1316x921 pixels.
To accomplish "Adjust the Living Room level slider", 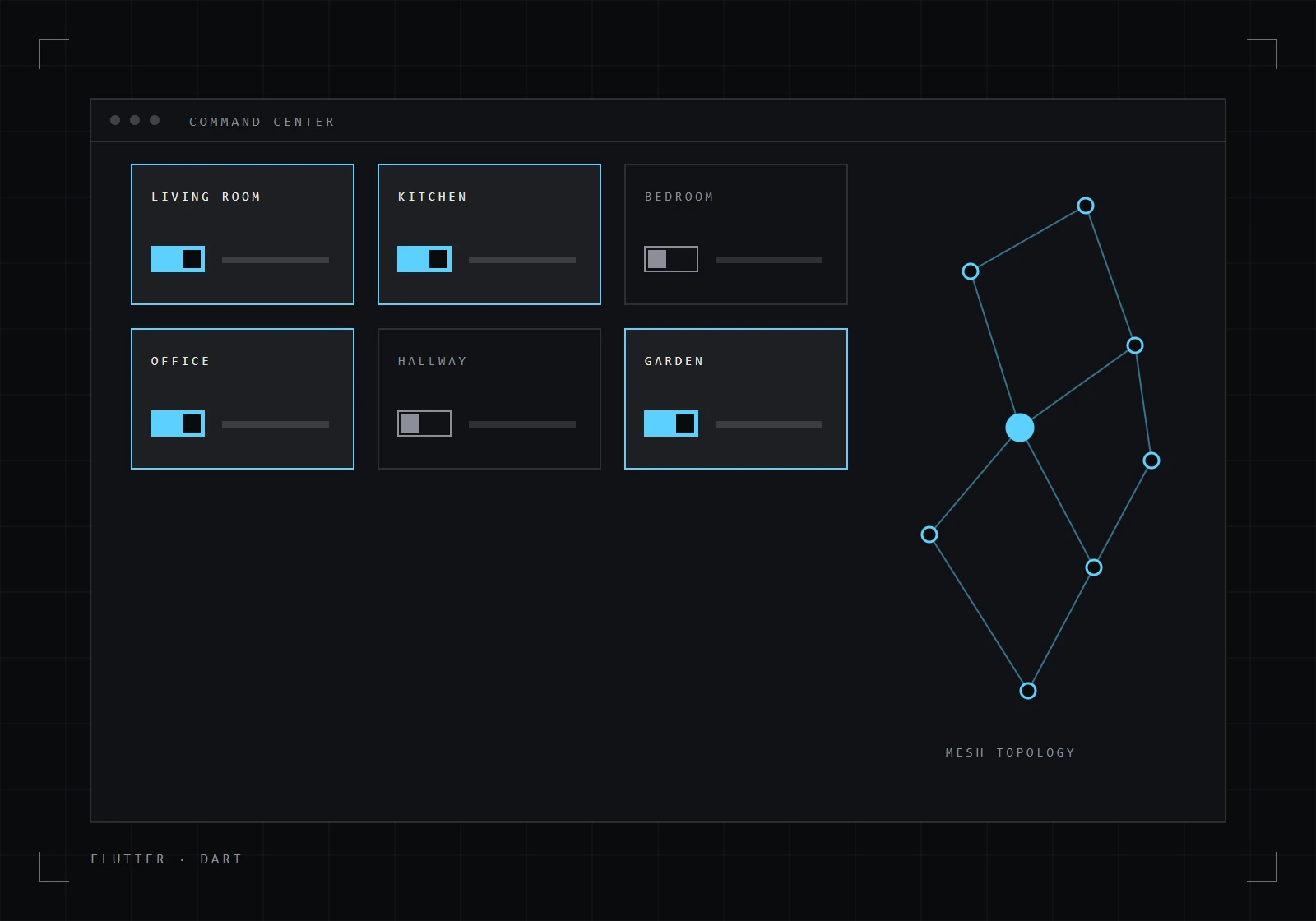I will pyautogui.click(x=276, y=260).
